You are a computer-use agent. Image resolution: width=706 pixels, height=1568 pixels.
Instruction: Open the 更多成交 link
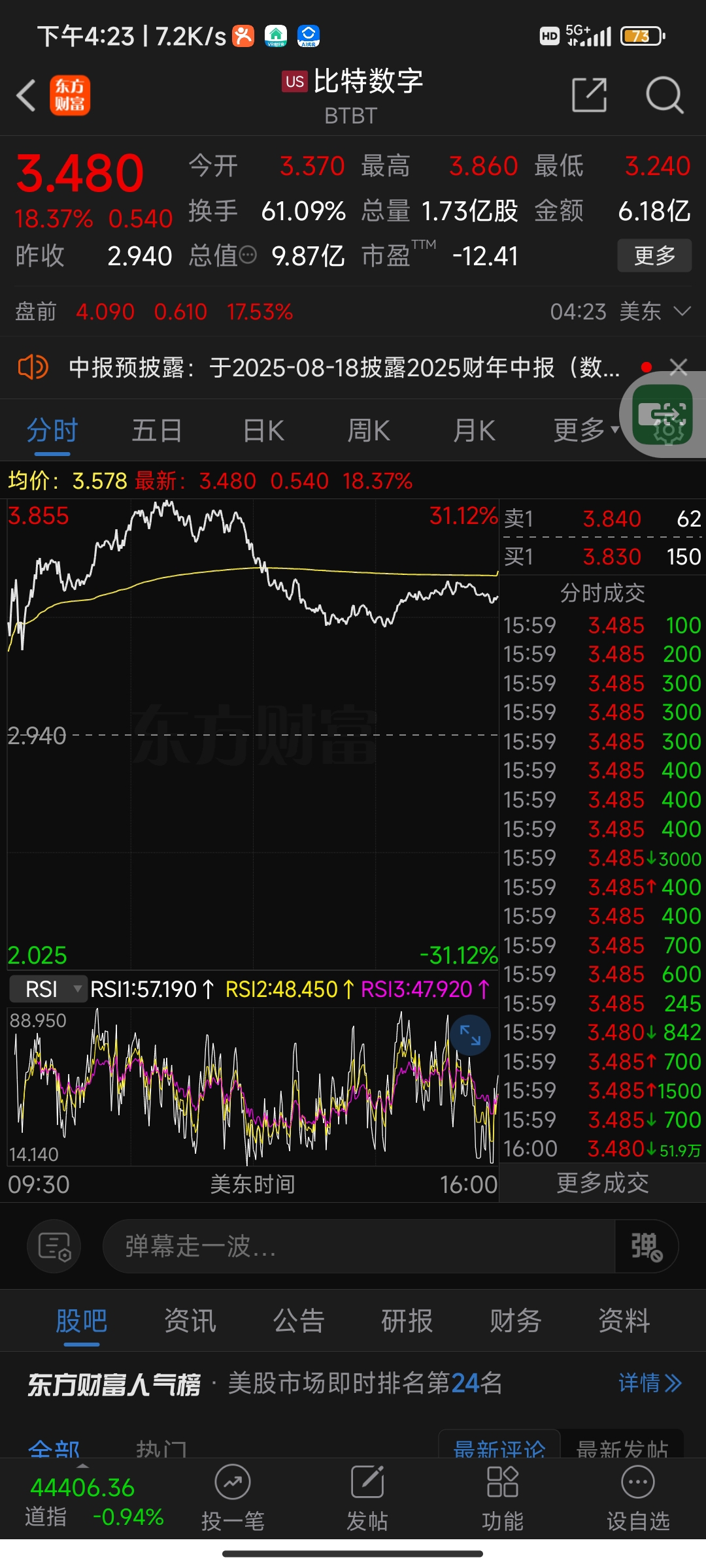click(x=602, y=1183)
